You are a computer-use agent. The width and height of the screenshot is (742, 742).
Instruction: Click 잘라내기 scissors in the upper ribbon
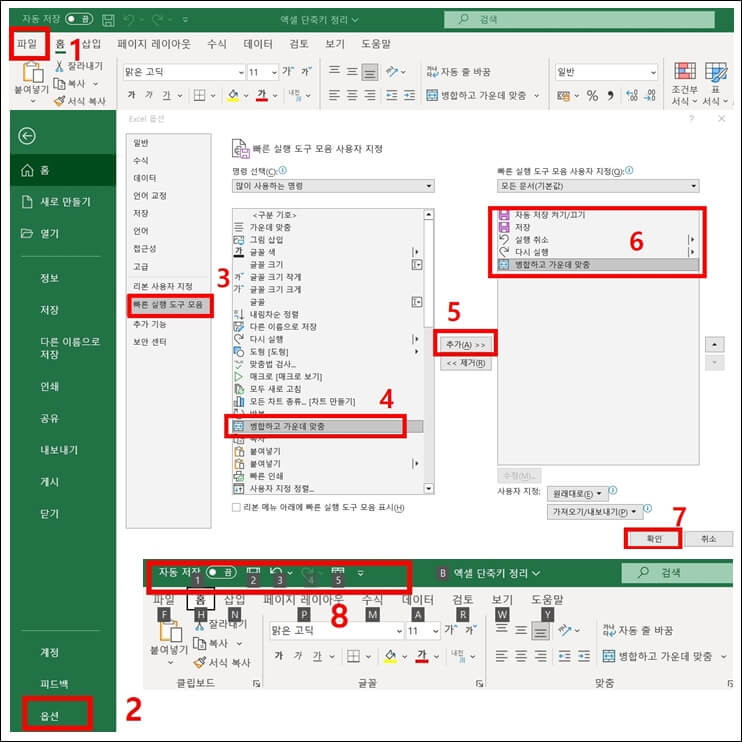click(60, 66)
